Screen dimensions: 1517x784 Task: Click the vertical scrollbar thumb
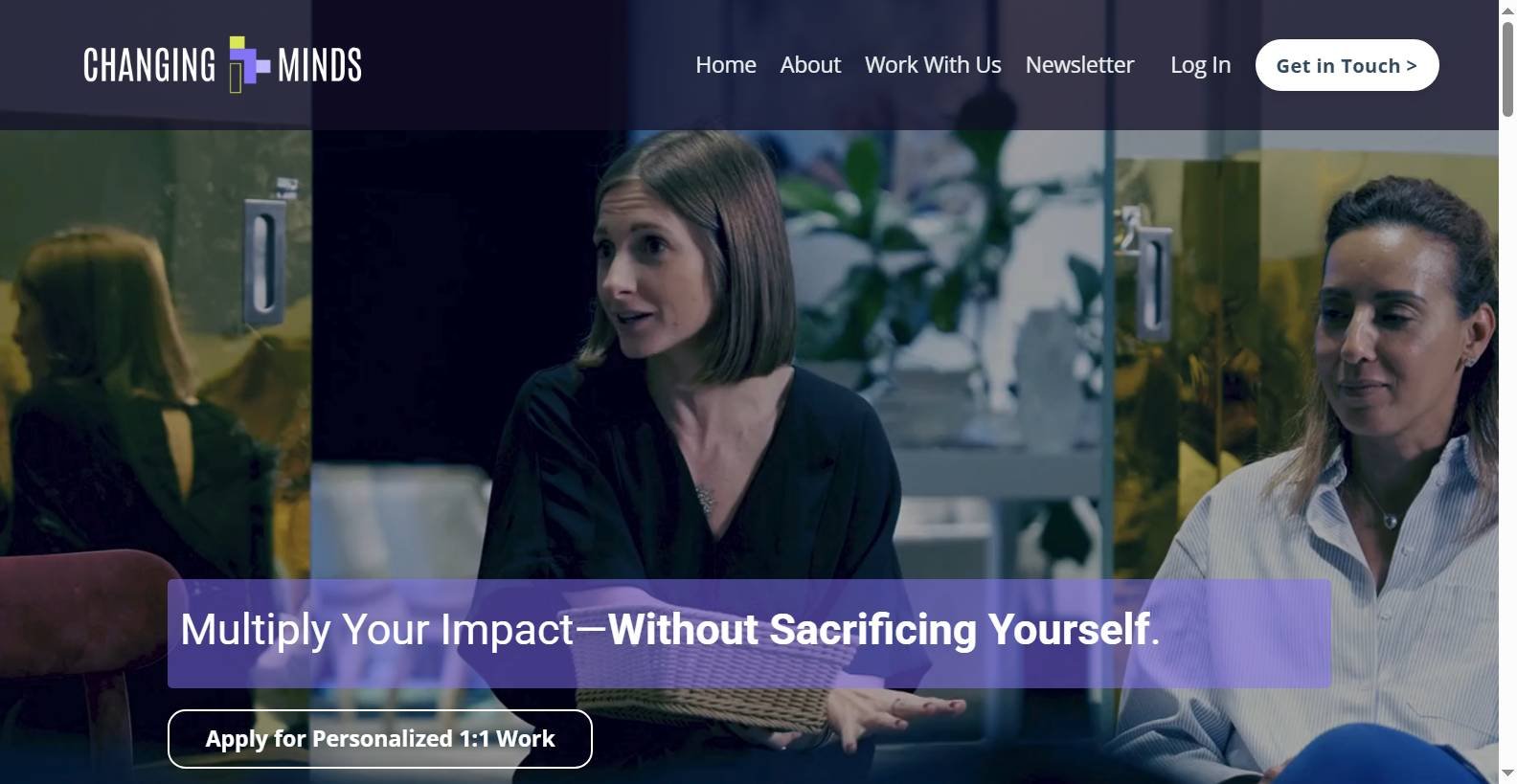[x=1507, y=68]
